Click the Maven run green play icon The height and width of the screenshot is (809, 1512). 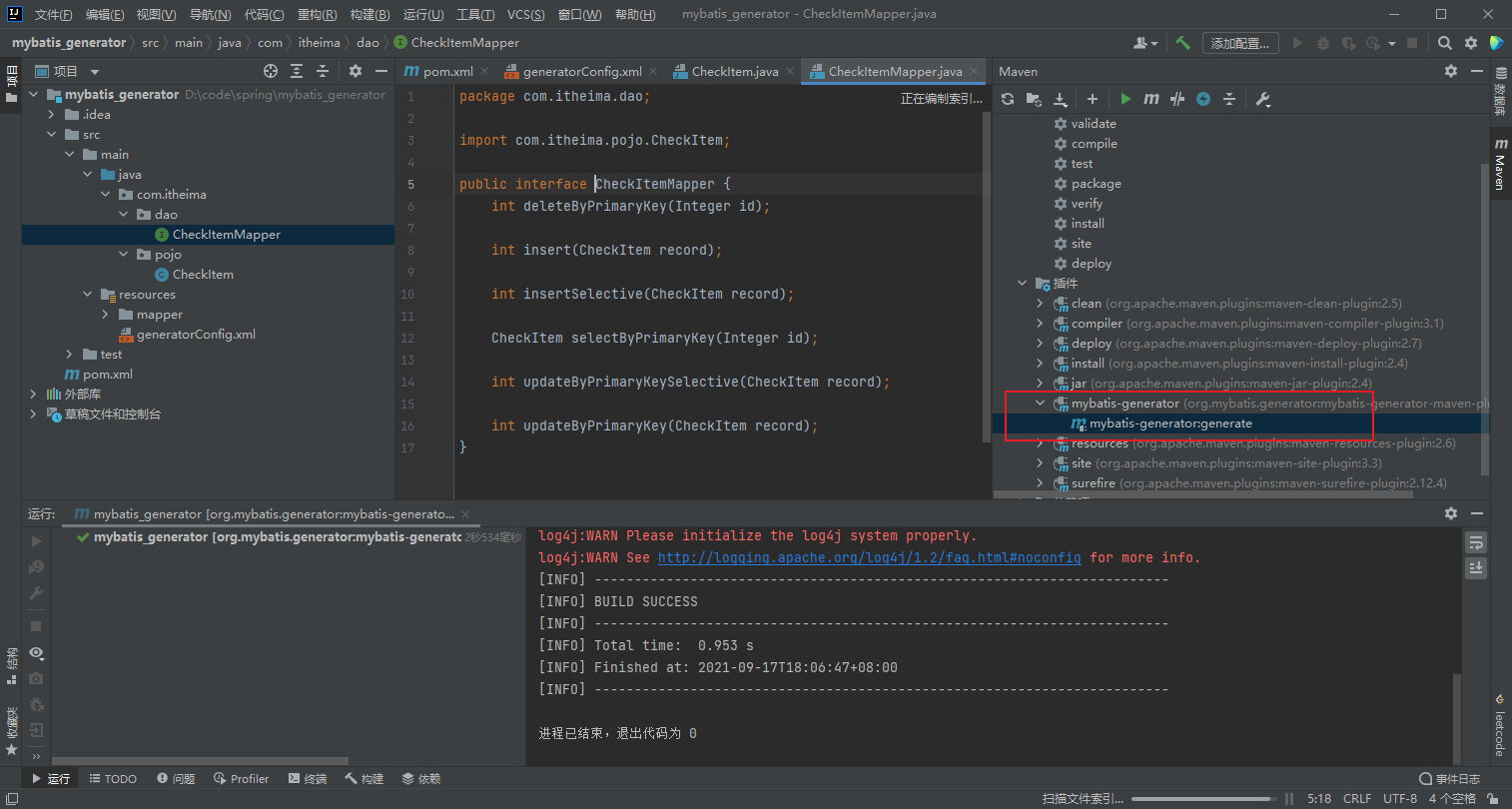click(1126, 99)
